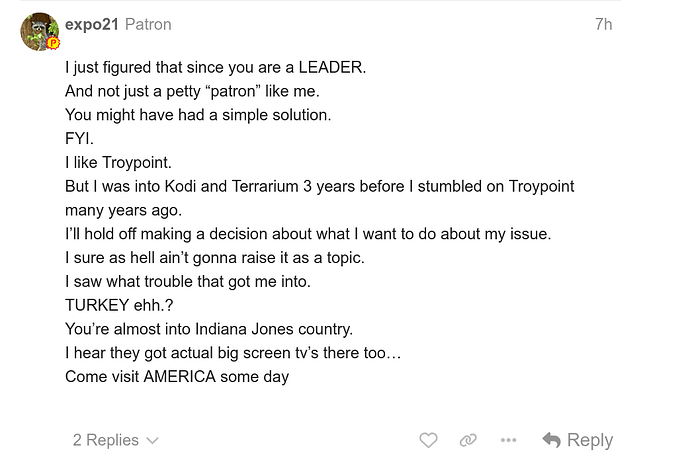Expand the 2 Replies chevron
This screenshot has height=470, width=690.
point(152,440)
